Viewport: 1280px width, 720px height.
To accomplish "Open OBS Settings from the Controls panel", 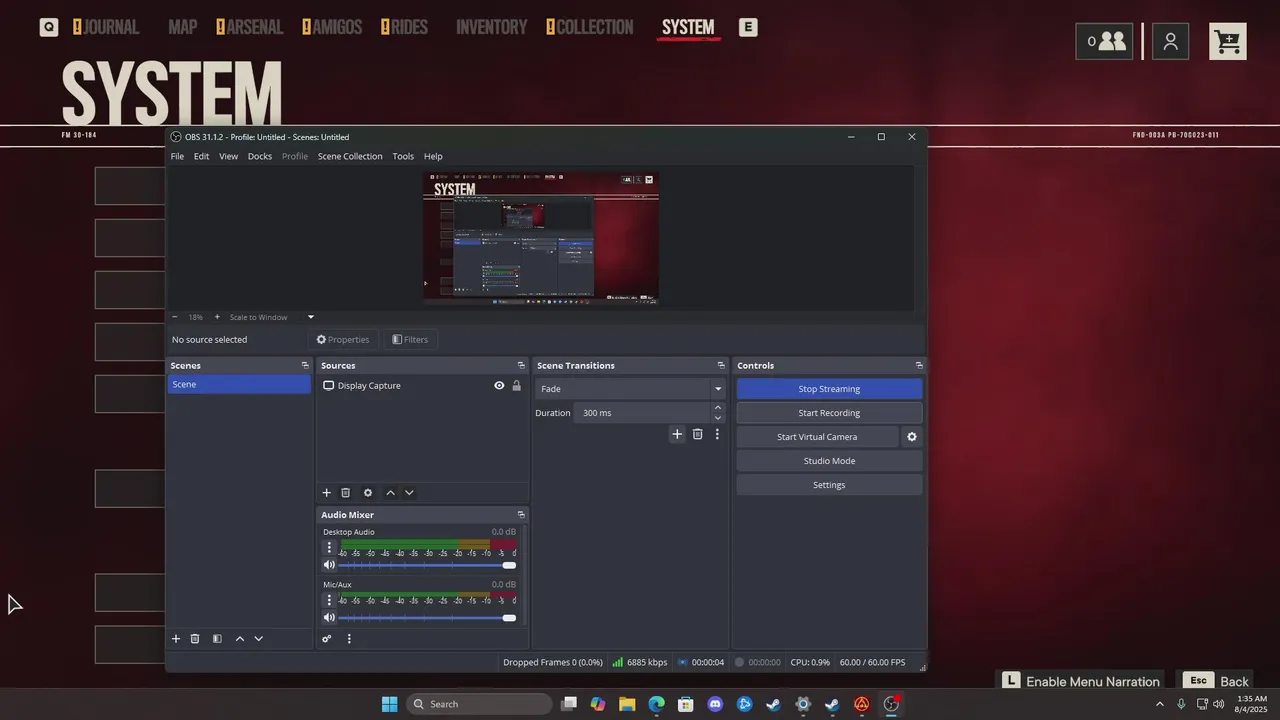I will click(829, 485).
